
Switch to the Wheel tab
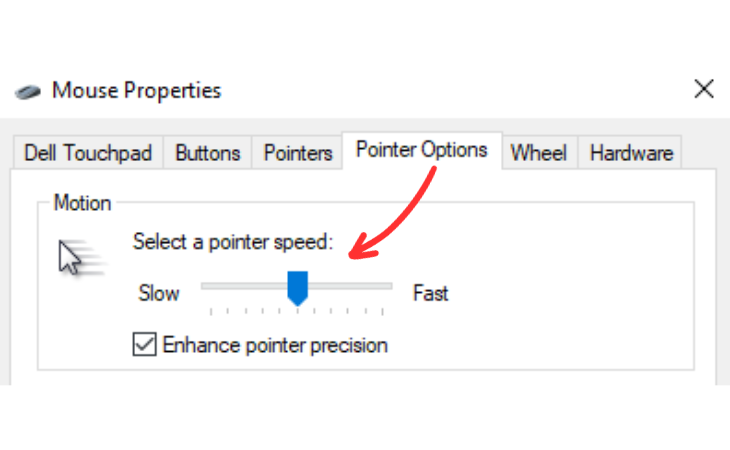[x=539, y=153]
